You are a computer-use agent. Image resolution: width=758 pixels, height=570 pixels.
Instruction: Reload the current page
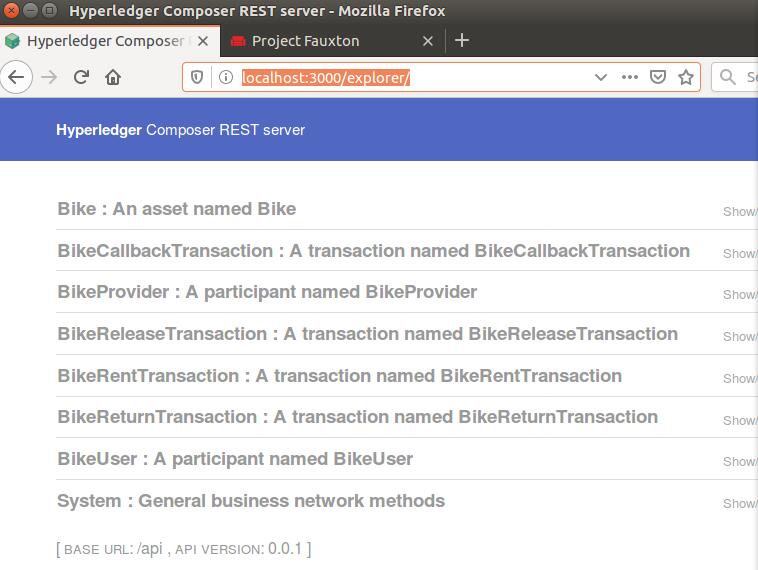point(81,77)
